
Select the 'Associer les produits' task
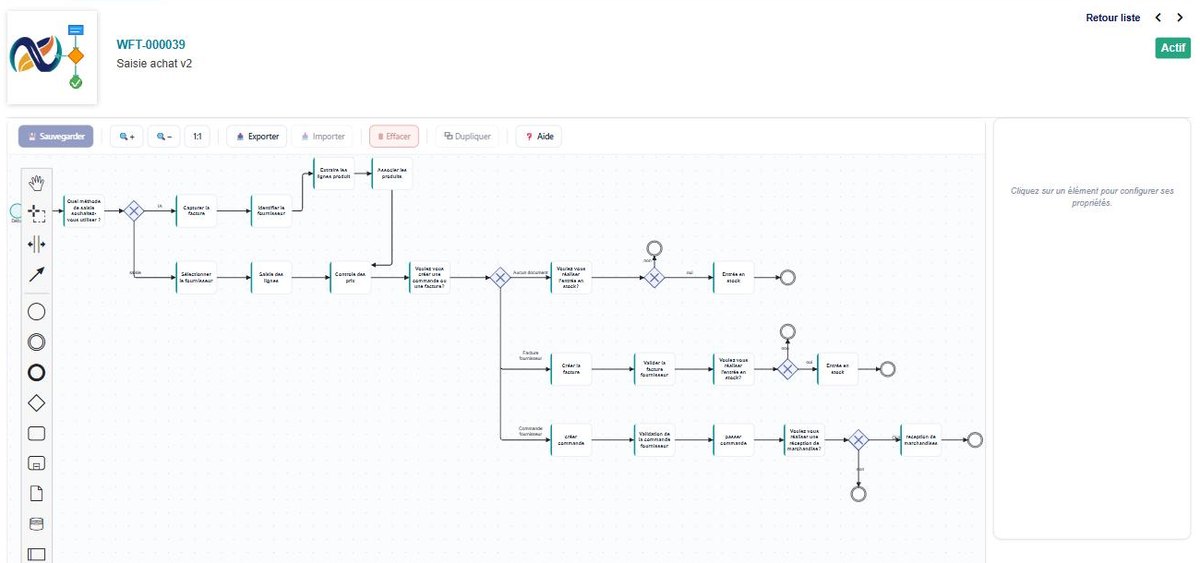tap(392, 171)
